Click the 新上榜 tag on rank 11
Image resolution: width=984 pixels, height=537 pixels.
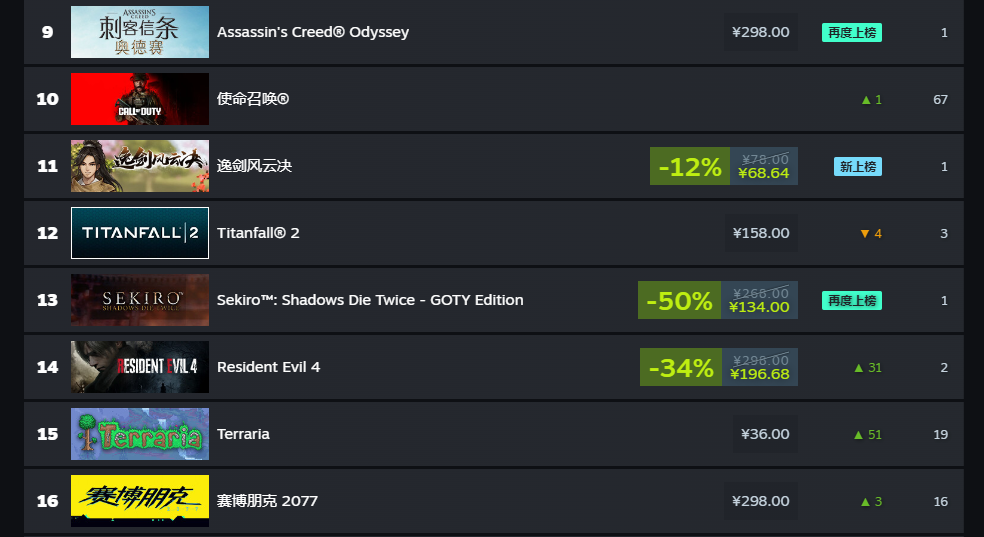coord(858,166)
